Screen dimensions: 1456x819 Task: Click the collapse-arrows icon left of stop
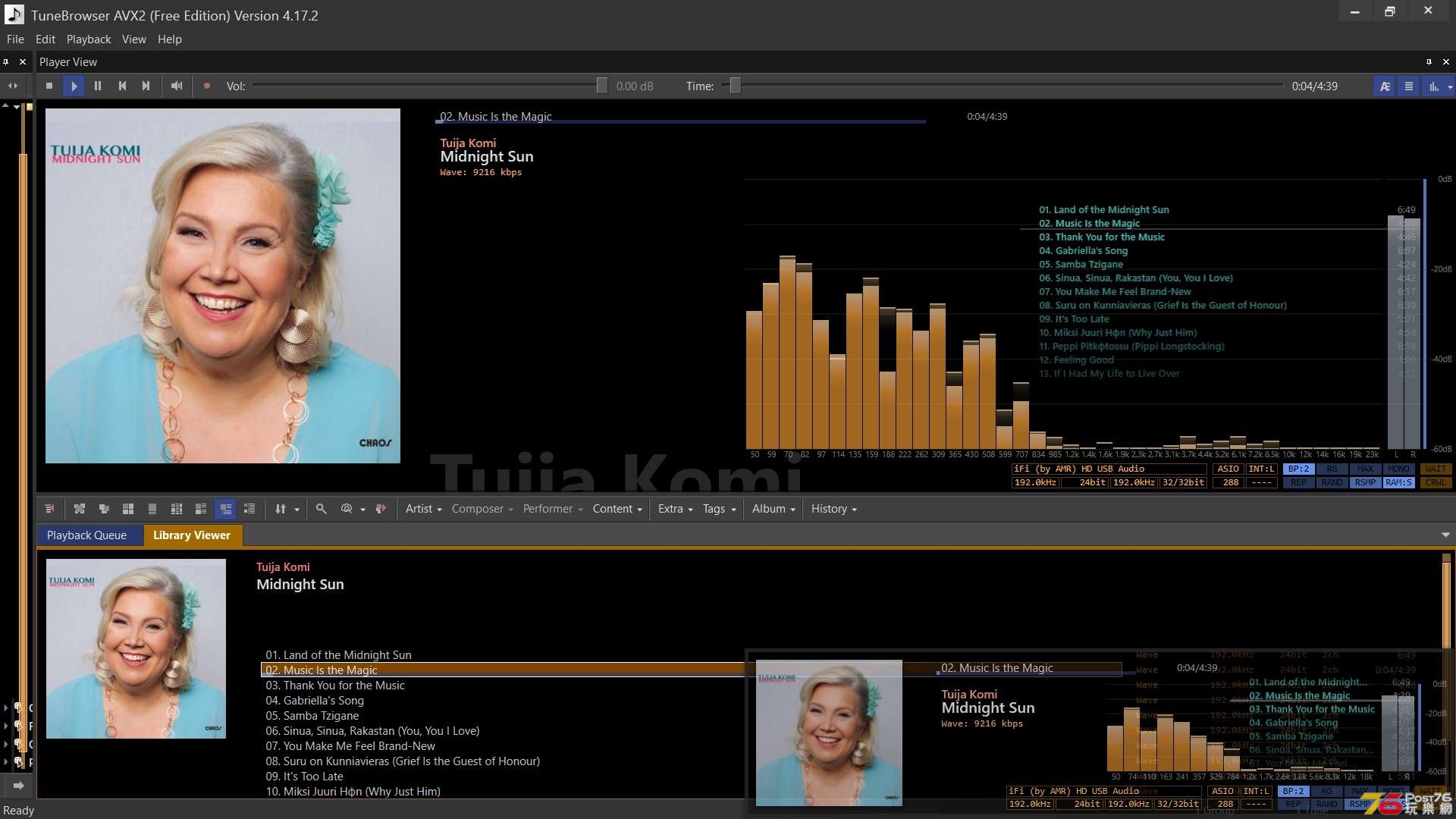click(13, 86)
